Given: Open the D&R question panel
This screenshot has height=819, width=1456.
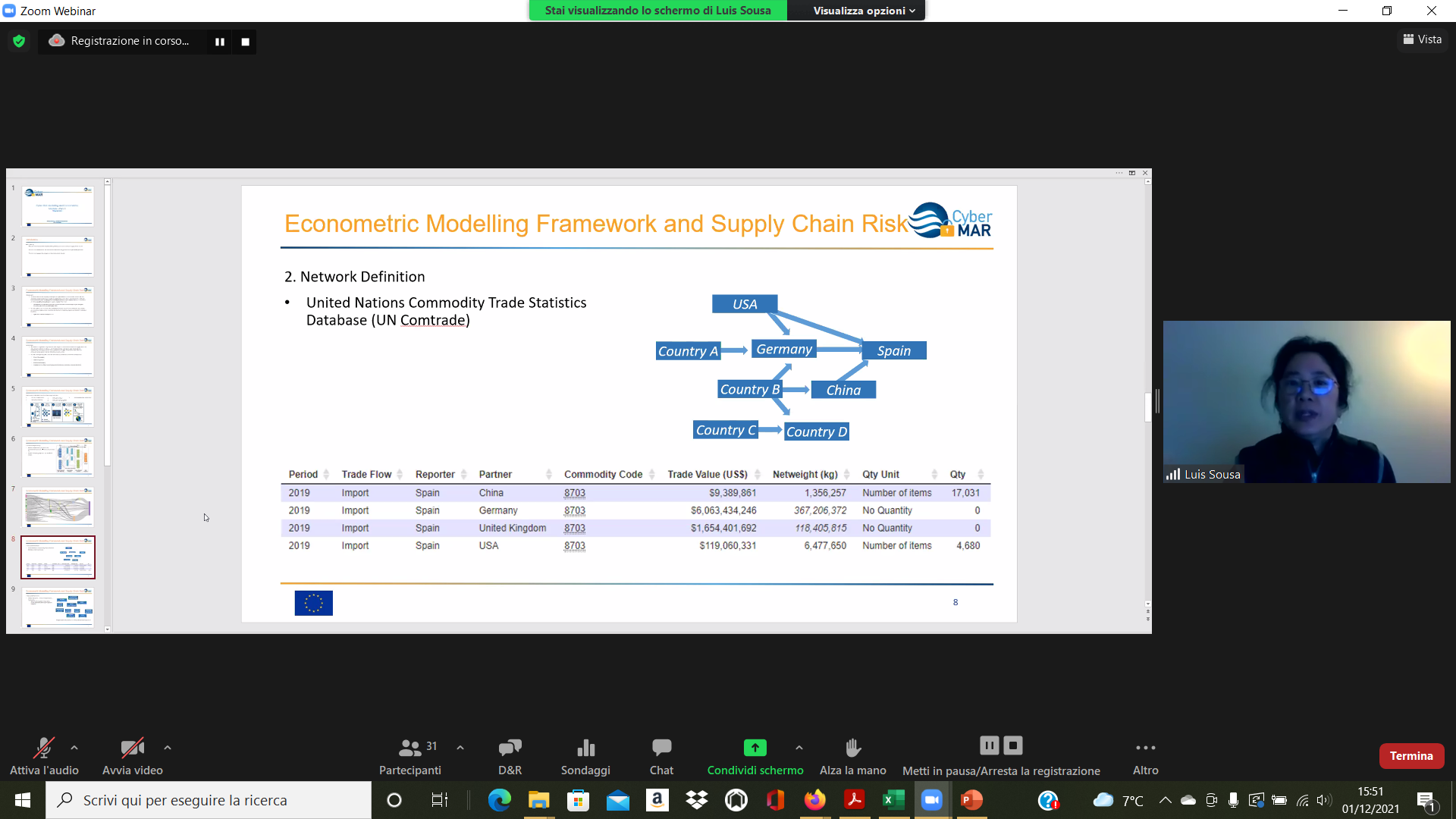Looking at the screenshot, I should click(510, 748).
